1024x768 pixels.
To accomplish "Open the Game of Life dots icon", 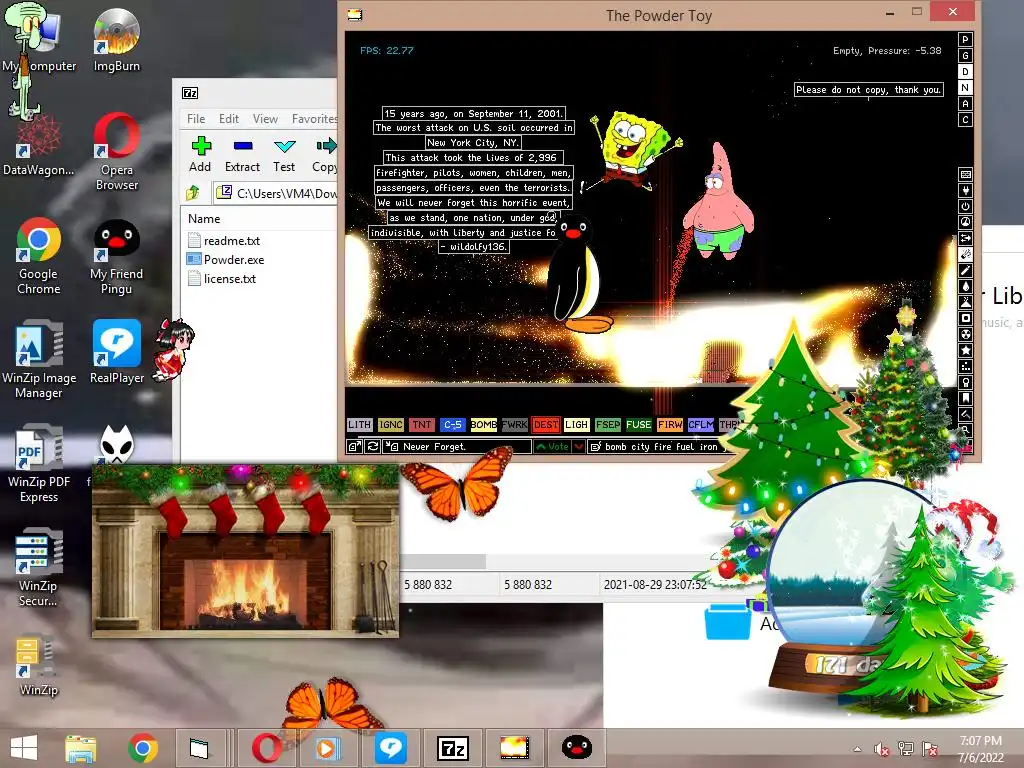I will point(965,366).
